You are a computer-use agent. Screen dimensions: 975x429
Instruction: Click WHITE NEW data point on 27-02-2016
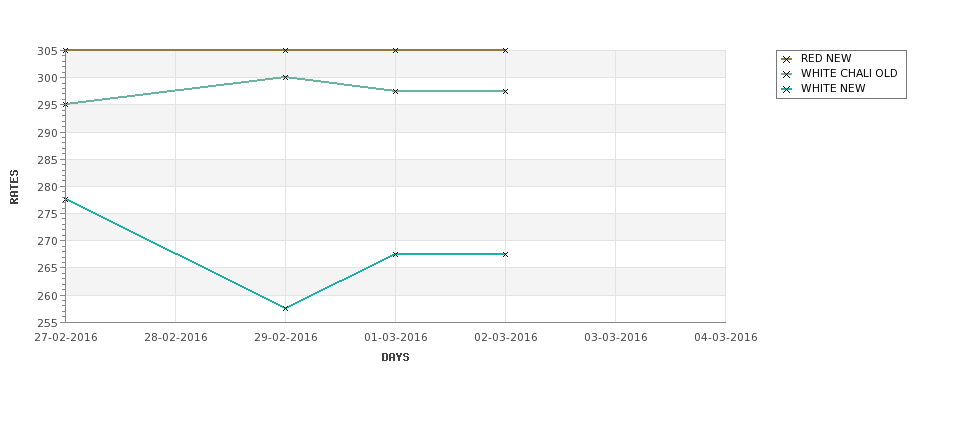tap(65, 200)
